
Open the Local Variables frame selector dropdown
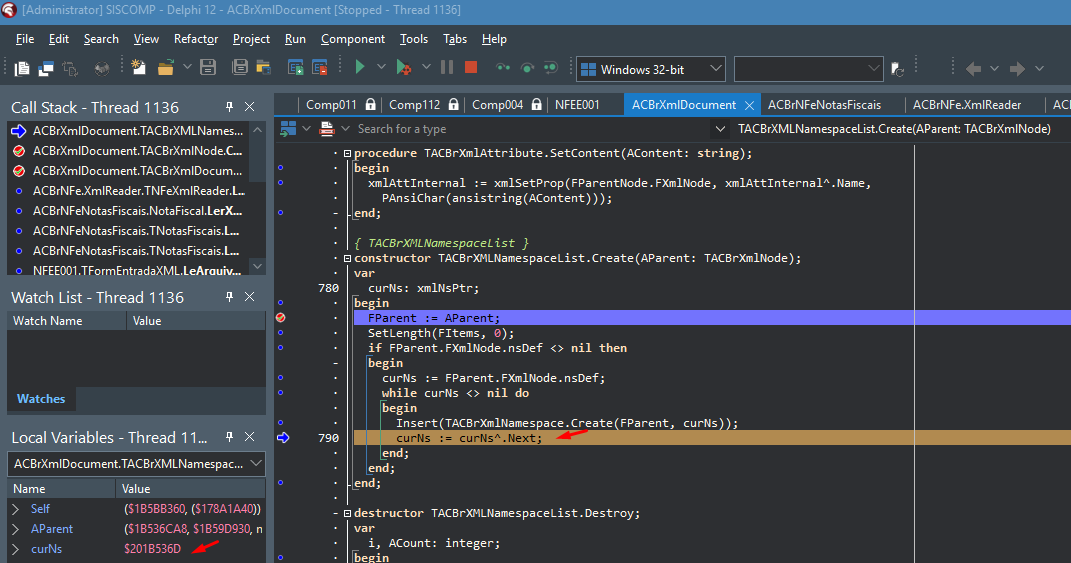pyautogui.click(x=256, y=463)
